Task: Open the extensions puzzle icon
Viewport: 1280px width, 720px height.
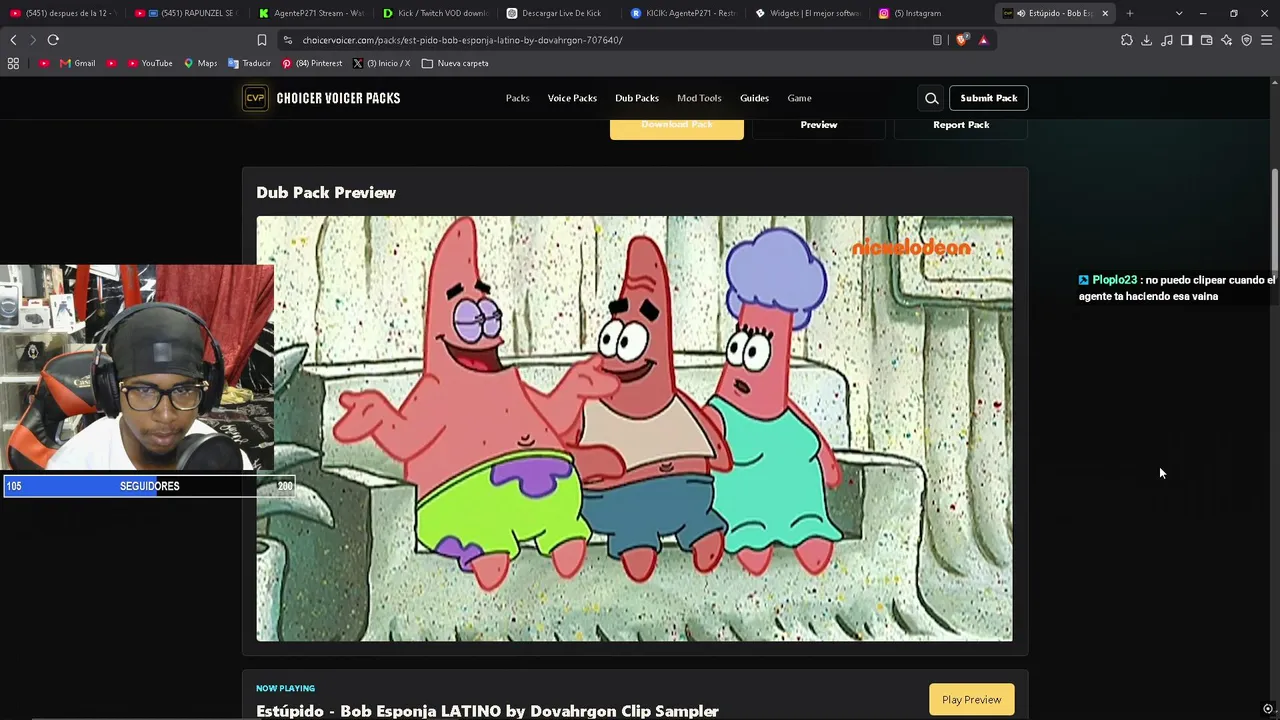Action: tap(1127, 40)
